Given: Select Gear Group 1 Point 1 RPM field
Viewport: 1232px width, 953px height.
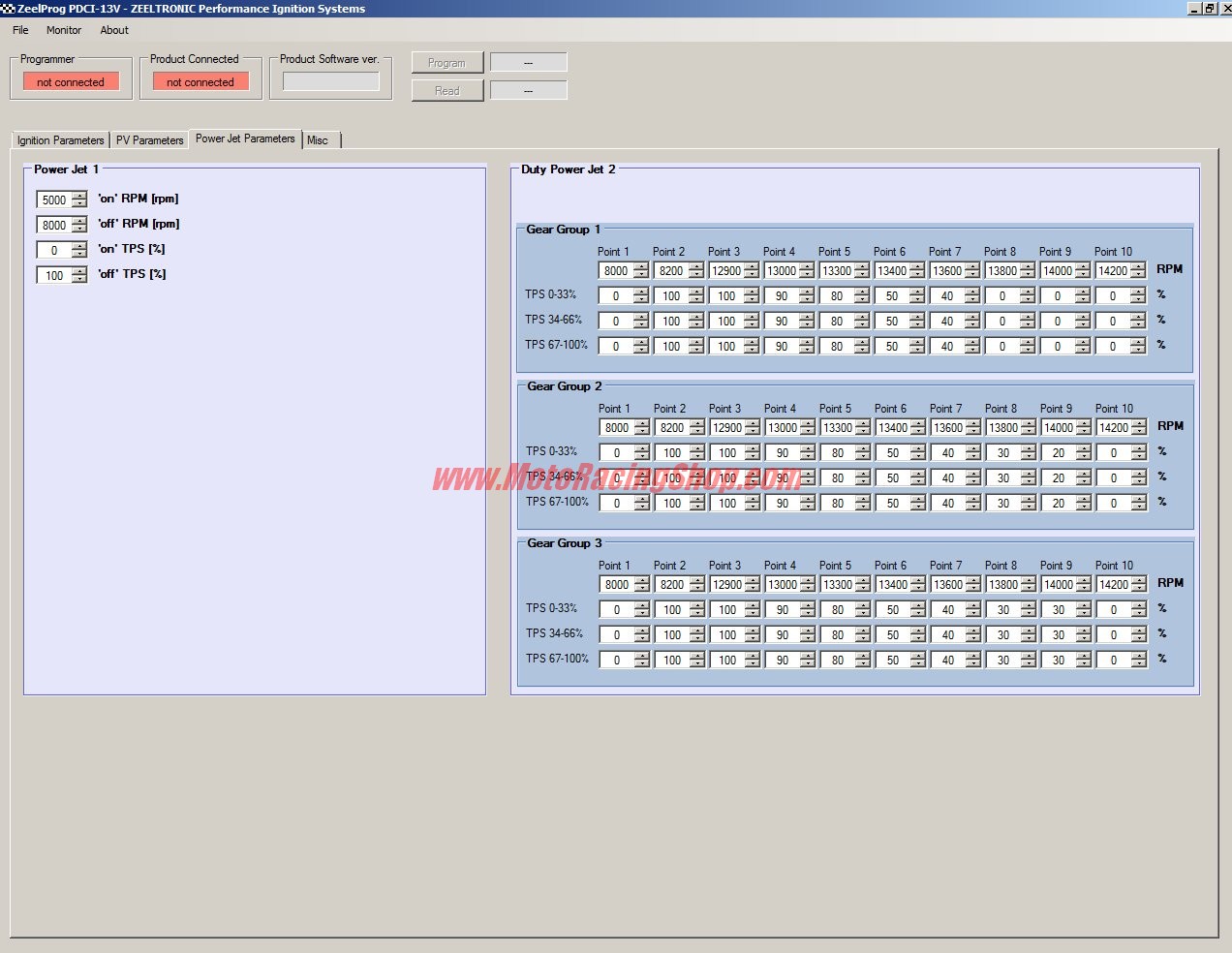Looking at the screenshot, I should (615, 271).
